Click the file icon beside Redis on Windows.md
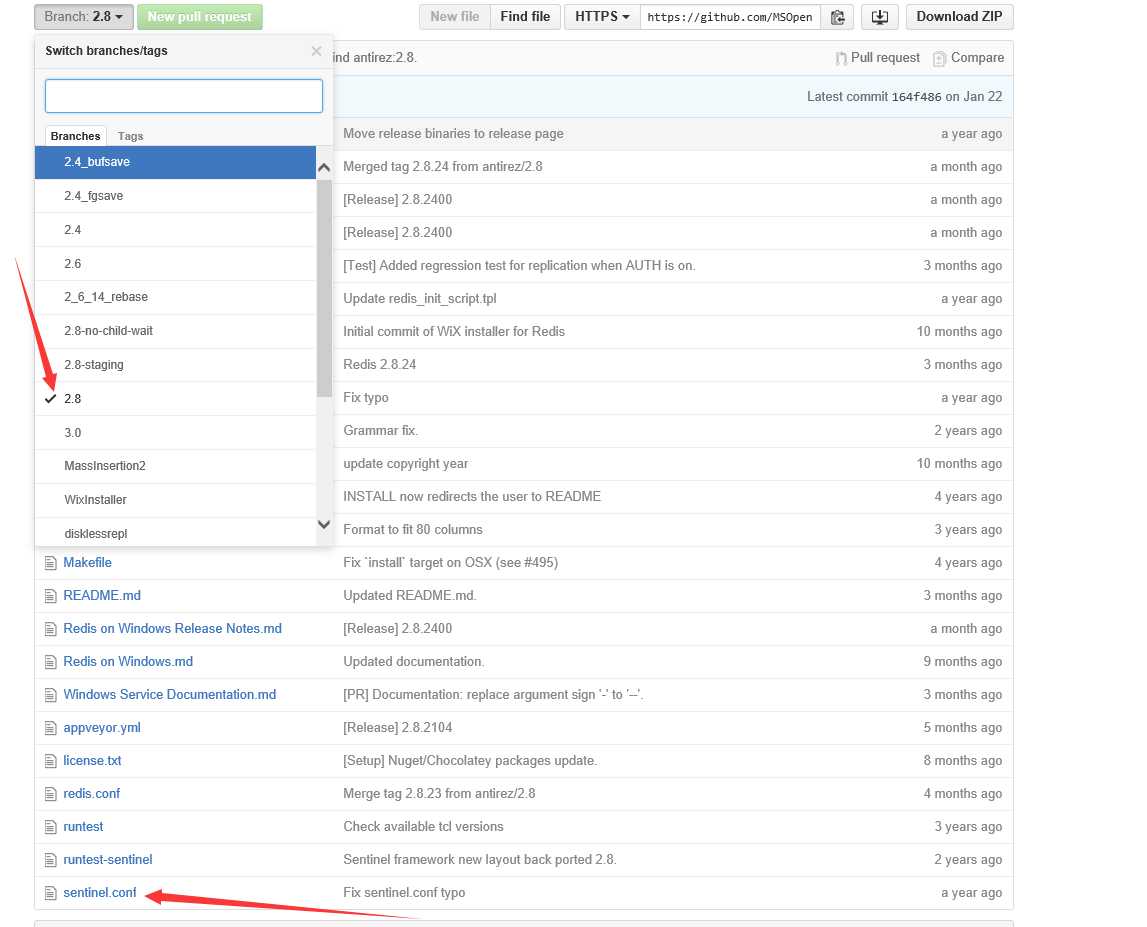Screen dimensions: 1147x927 pos(50,661)
